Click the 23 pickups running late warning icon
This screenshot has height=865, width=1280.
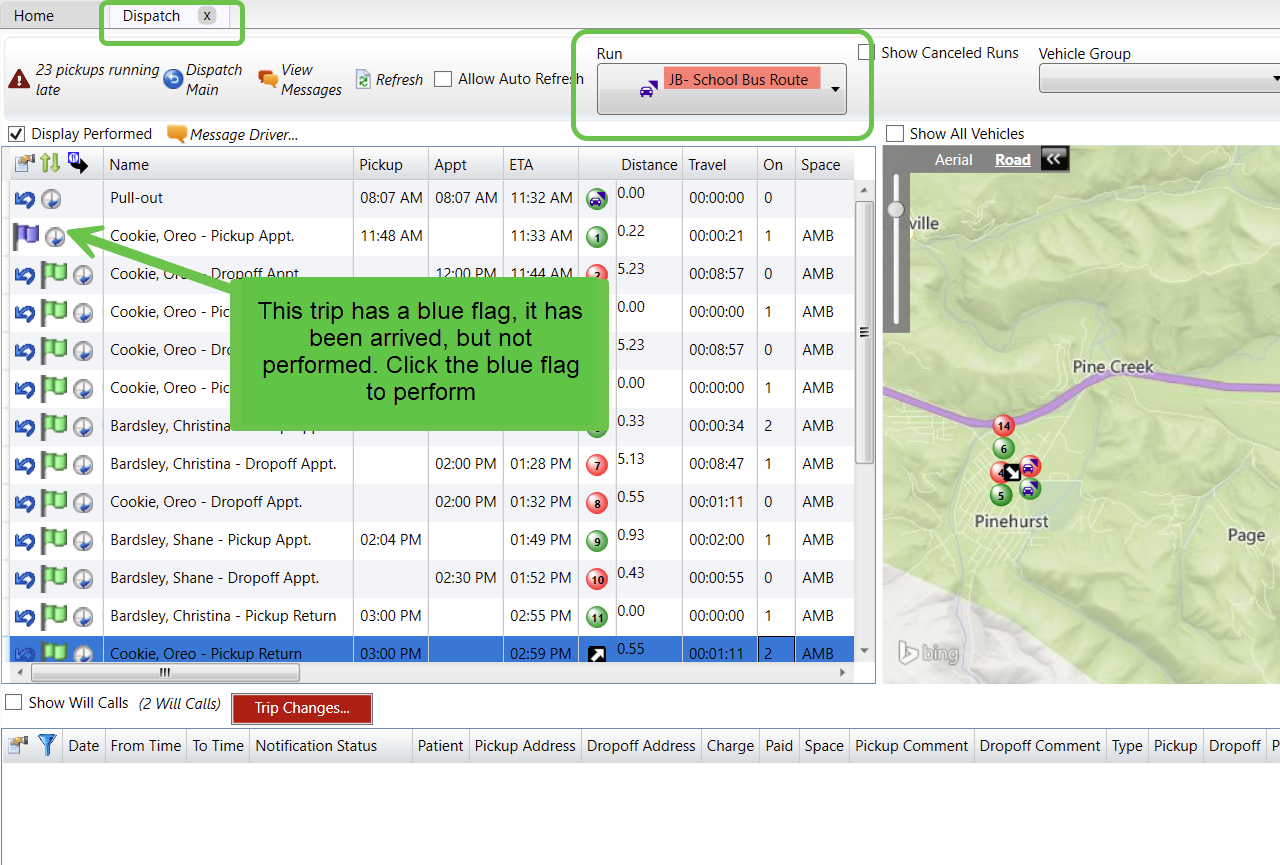pos(19,80)
